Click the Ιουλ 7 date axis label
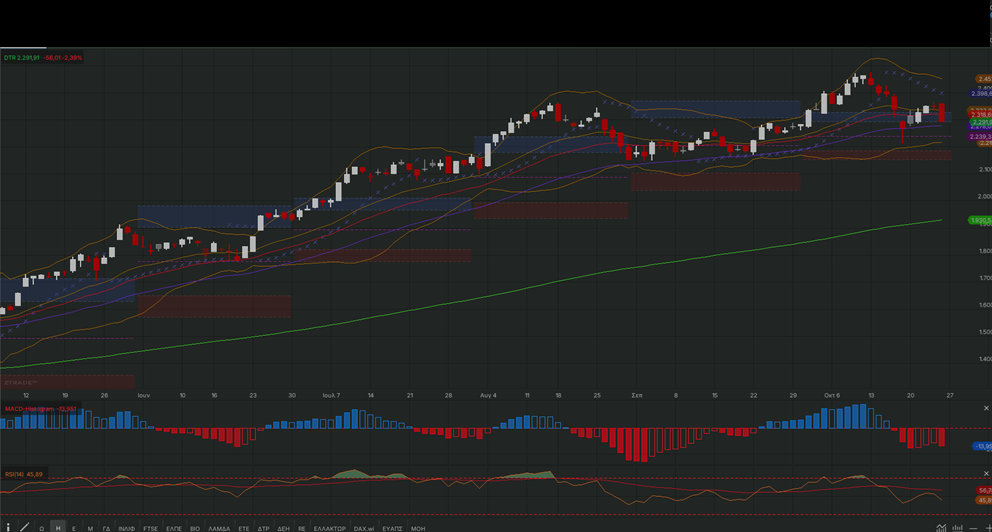Viewport: 992px width, 532px height. [331, 395]
